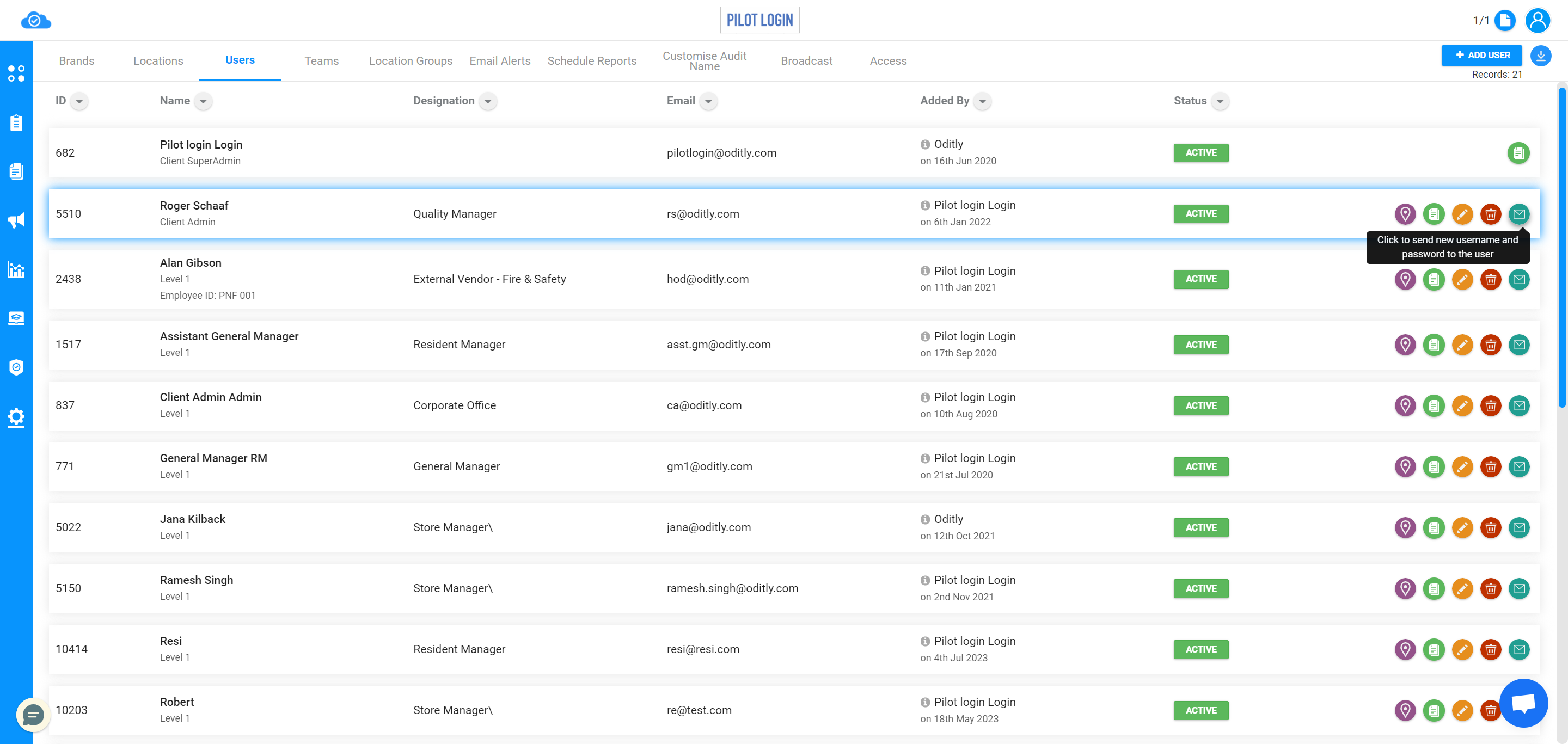Send new credentials email to Roger Schaaf
Screen dimensions: 1568x744
[1518, 213]
